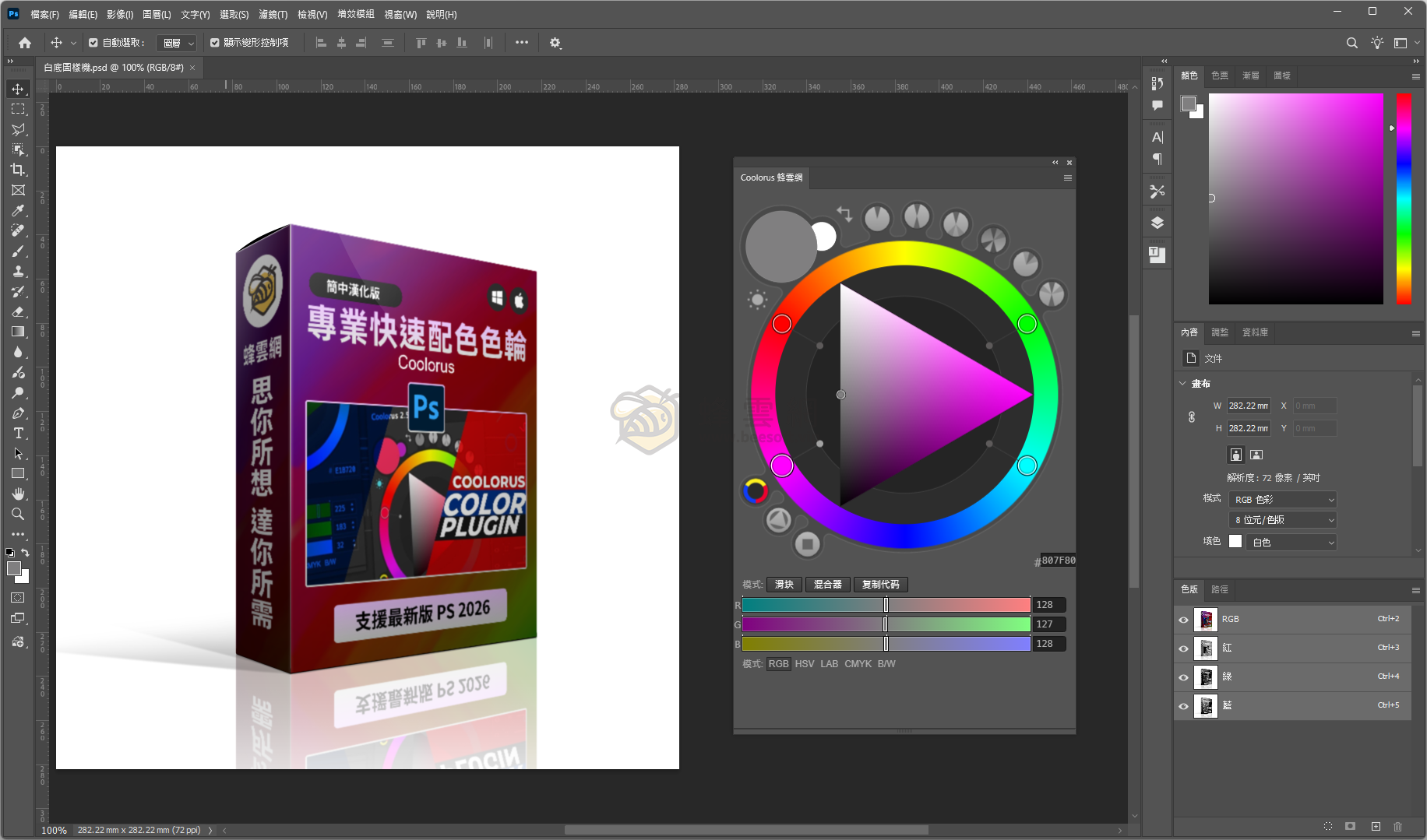This screenshot has height=840, width=1427.
Task: Toggle the 顯示變形控制項 checkbox
Action: (215, 43)
